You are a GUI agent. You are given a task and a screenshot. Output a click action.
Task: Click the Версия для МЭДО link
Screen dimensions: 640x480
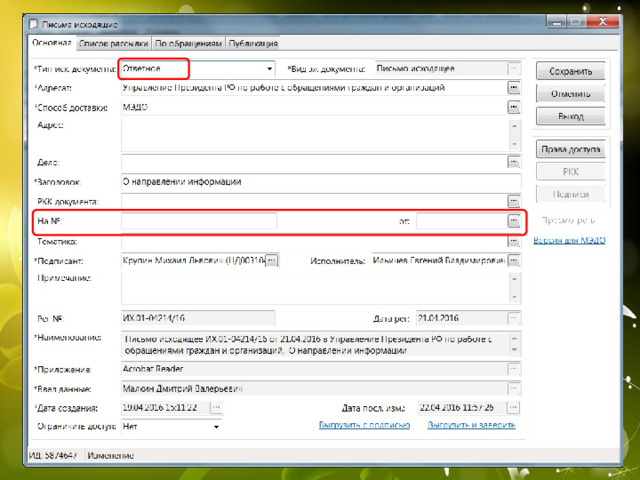click(x=566, y=240)
